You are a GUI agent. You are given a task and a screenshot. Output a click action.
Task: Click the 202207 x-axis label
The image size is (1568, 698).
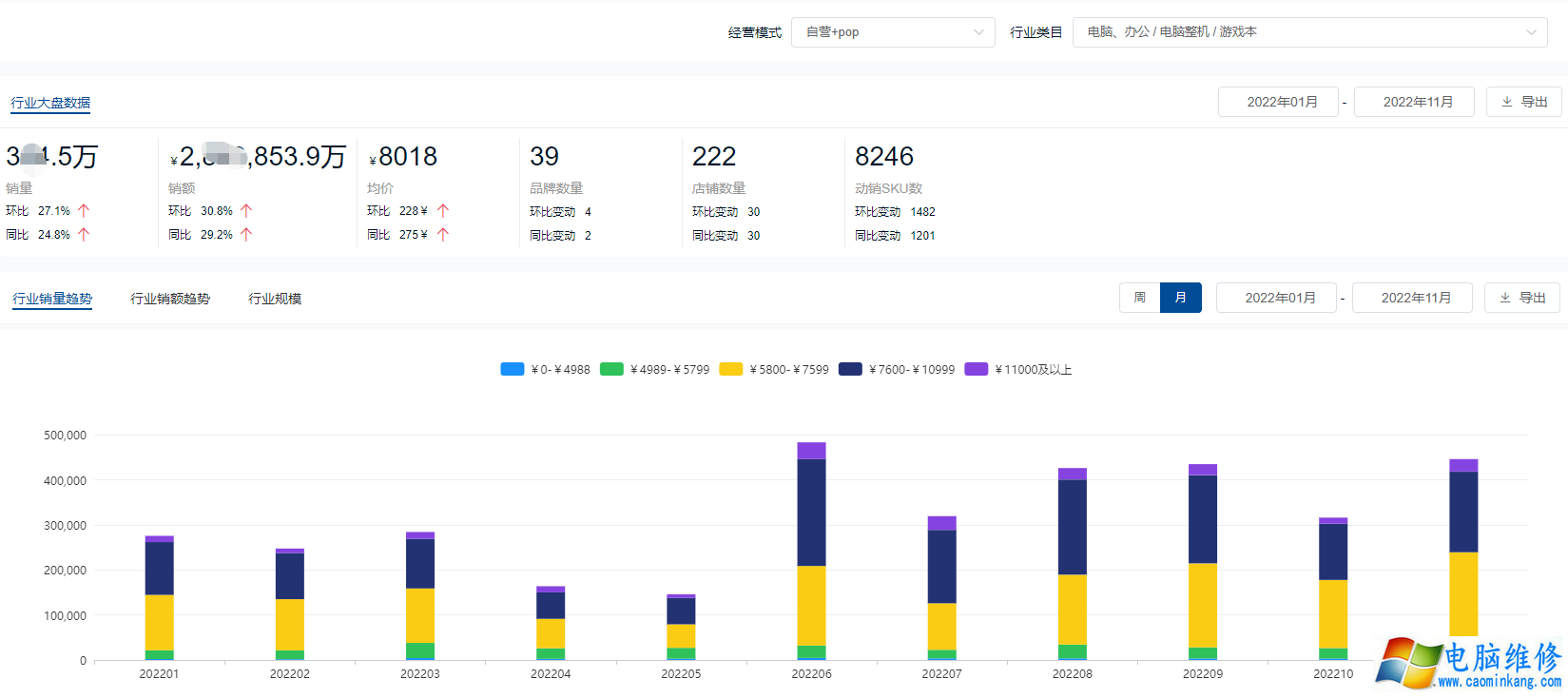click(941, 674)
